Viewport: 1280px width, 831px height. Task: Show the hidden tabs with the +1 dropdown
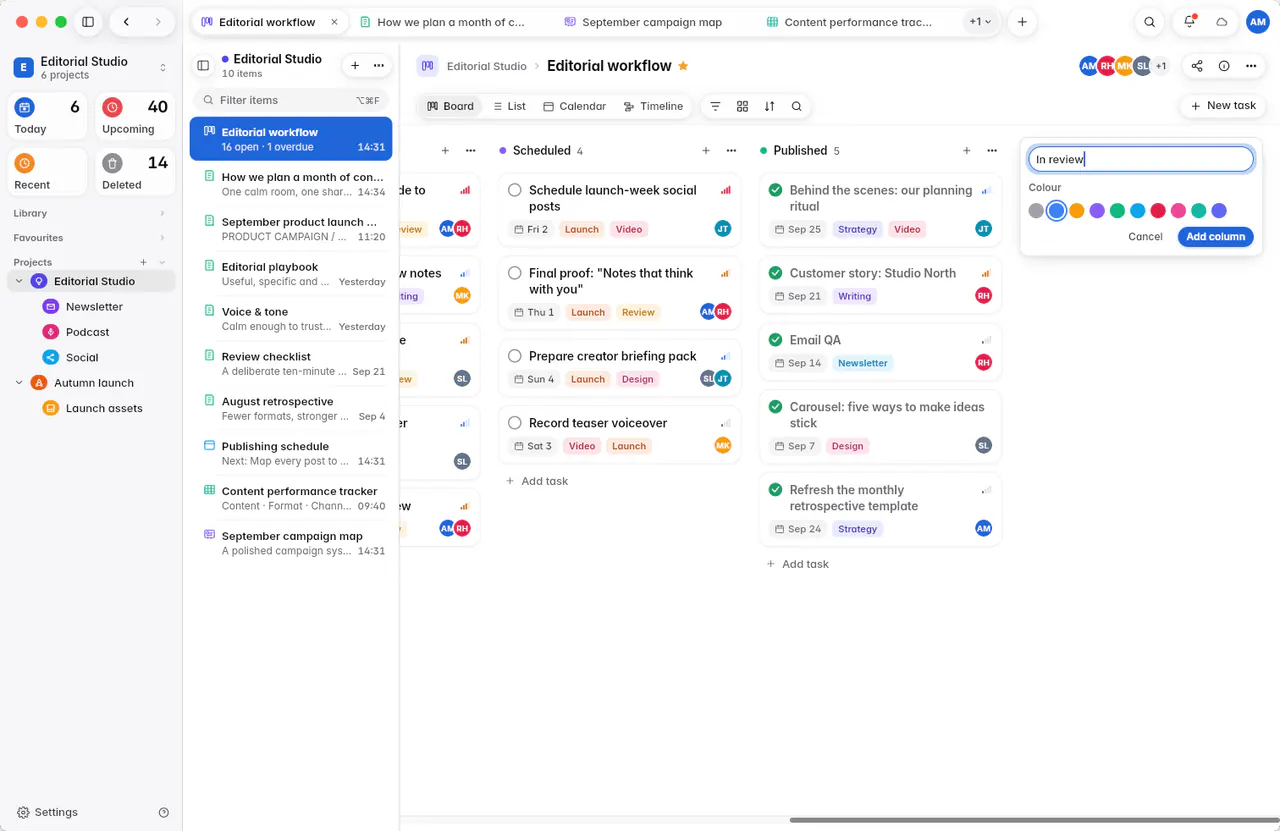coord(980,22)
